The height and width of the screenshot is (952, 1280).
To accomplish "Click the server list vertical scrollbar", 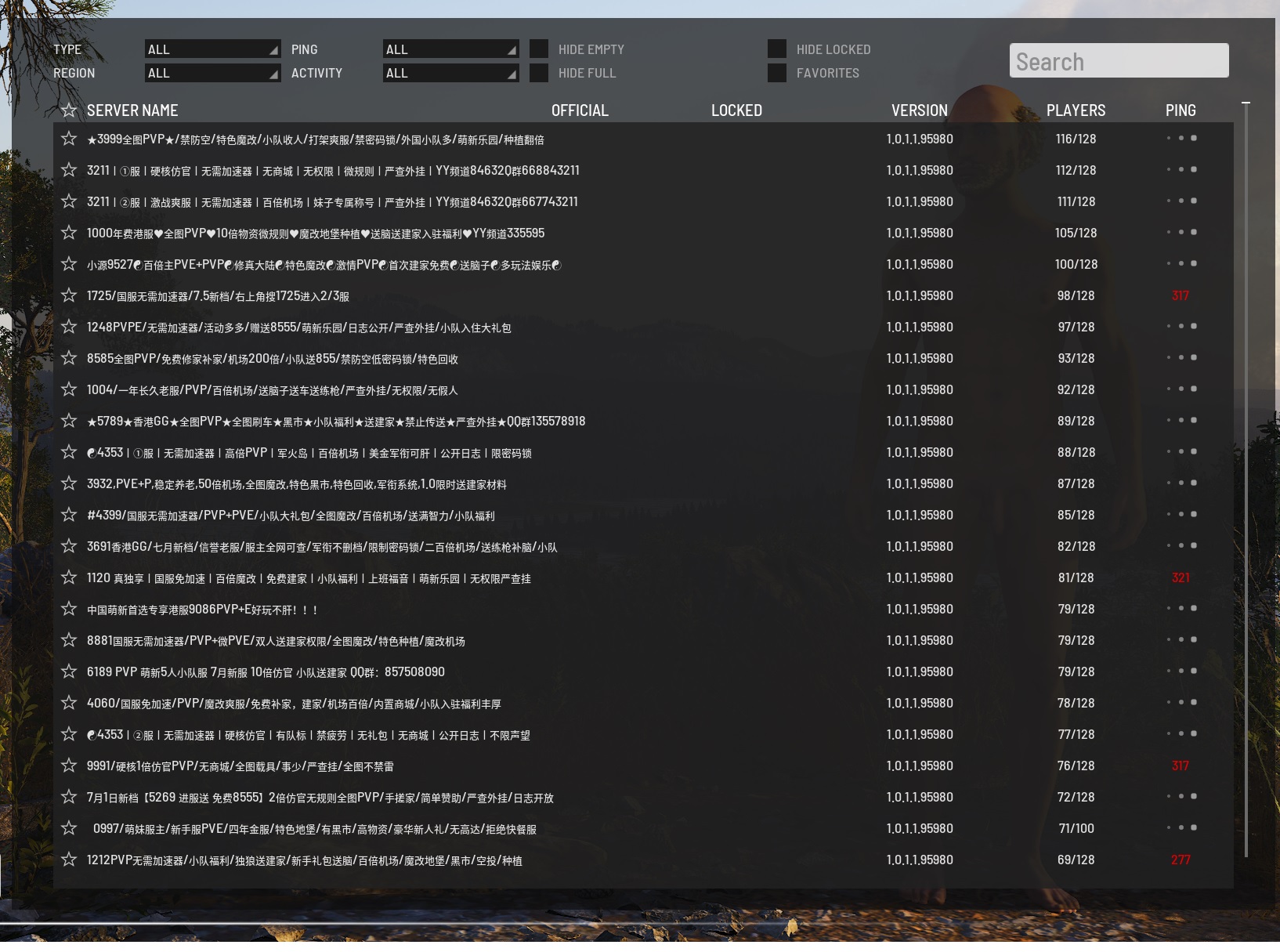I will pos(1246,478).
